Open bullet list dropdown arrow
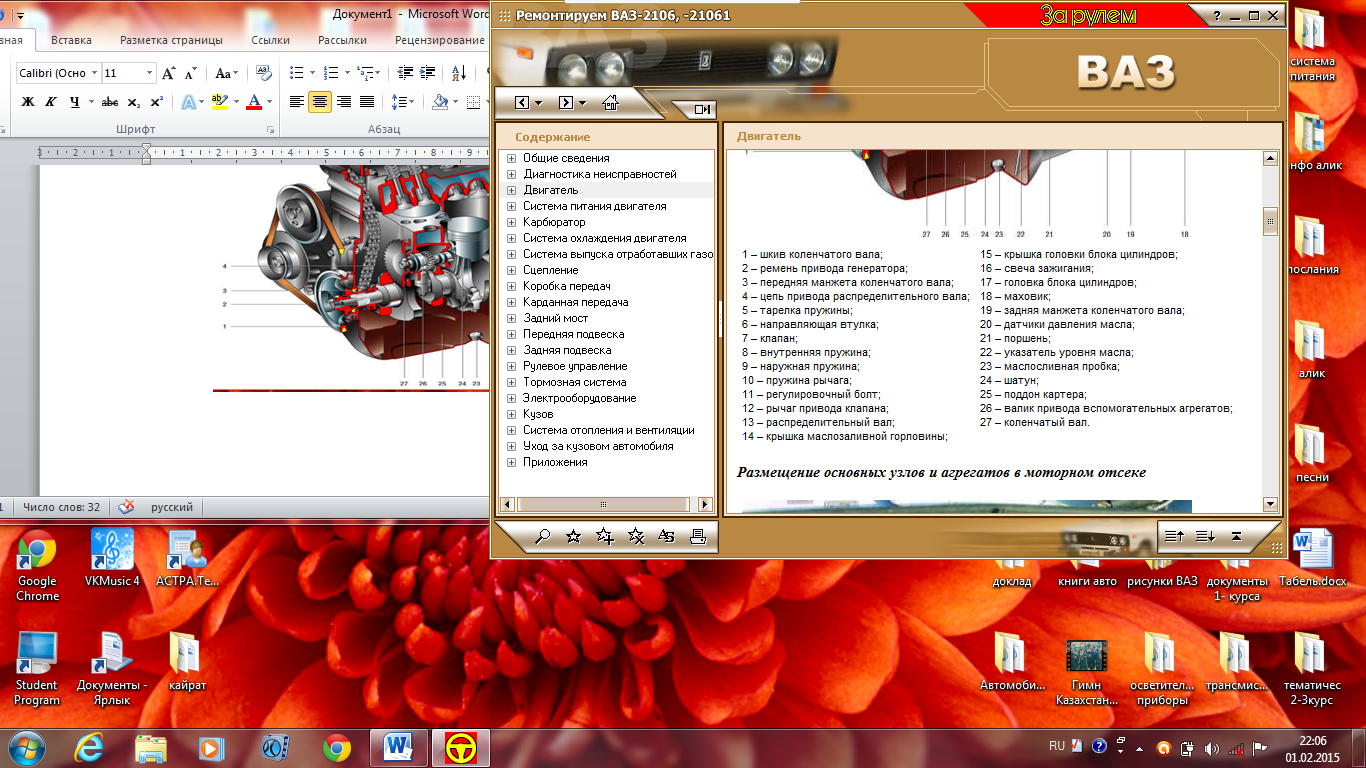Image resolution: width=1366 pixels, height=768 pixels. (313, 73)
